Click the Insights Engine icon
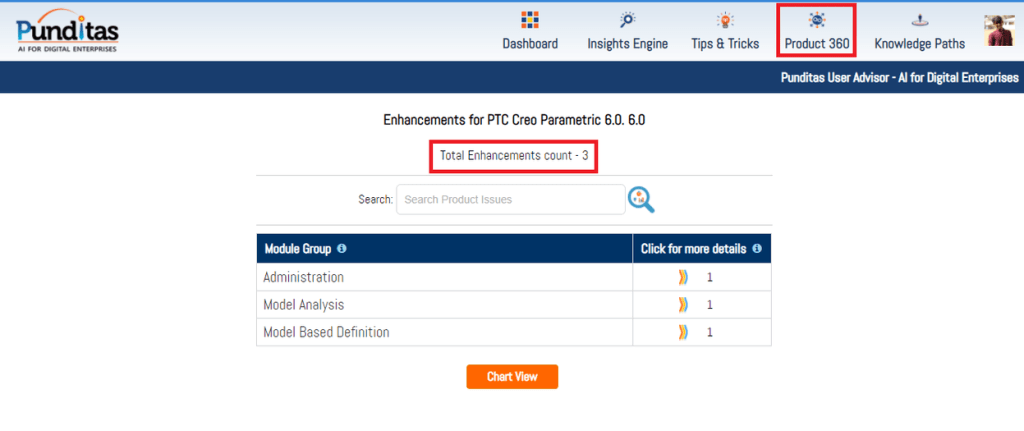Viewport: 1024px width, 431px height. click(627, 20)
